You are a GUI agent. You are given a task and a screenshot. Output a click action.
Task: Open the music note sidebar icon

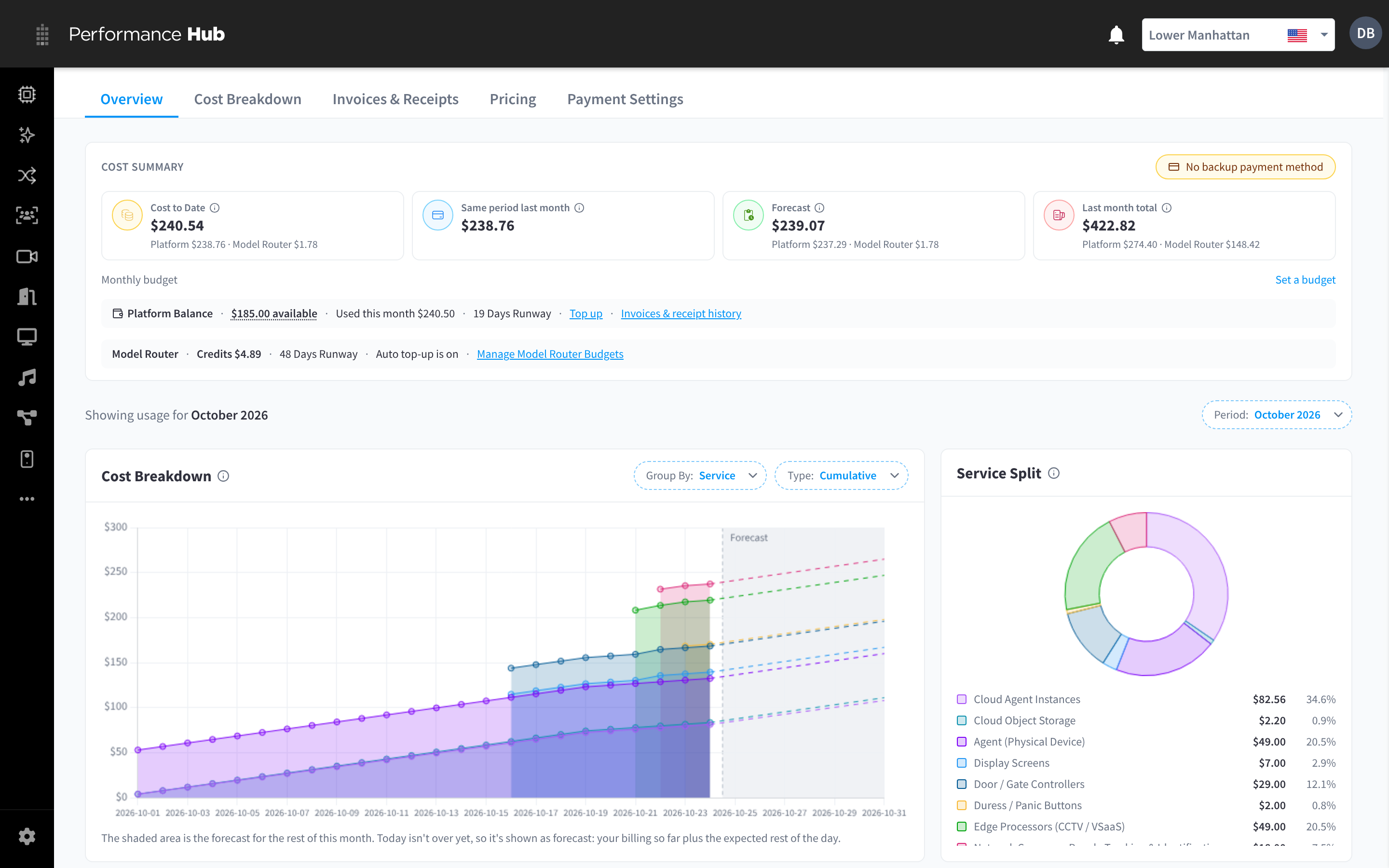27,377
